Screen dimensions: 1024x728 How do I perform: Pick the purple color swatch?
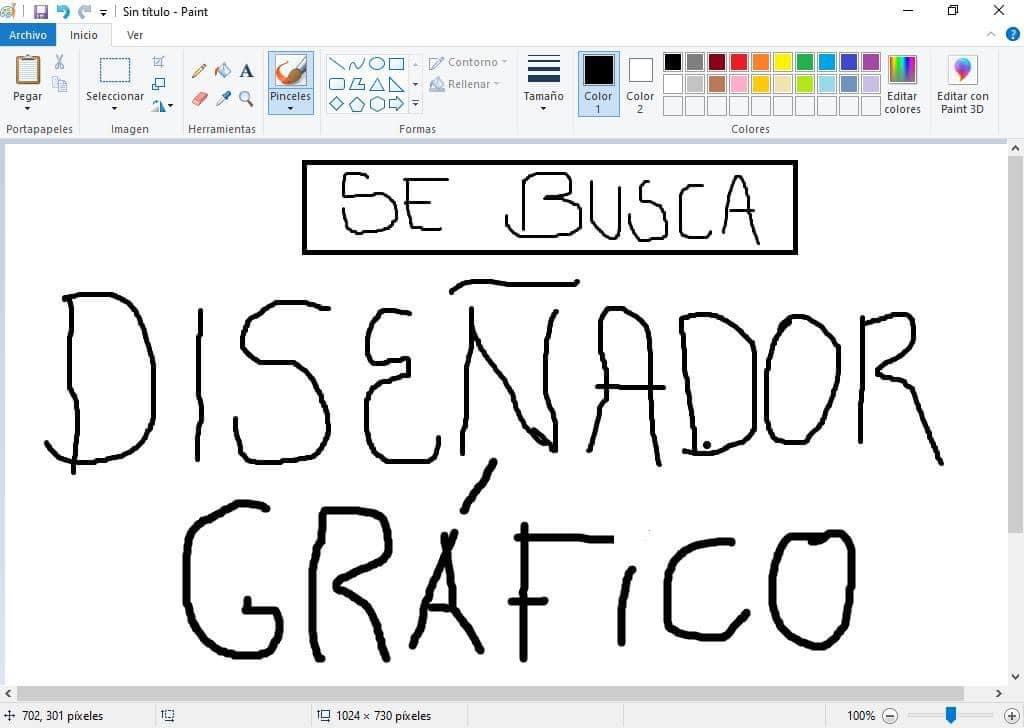pos(871,62)
